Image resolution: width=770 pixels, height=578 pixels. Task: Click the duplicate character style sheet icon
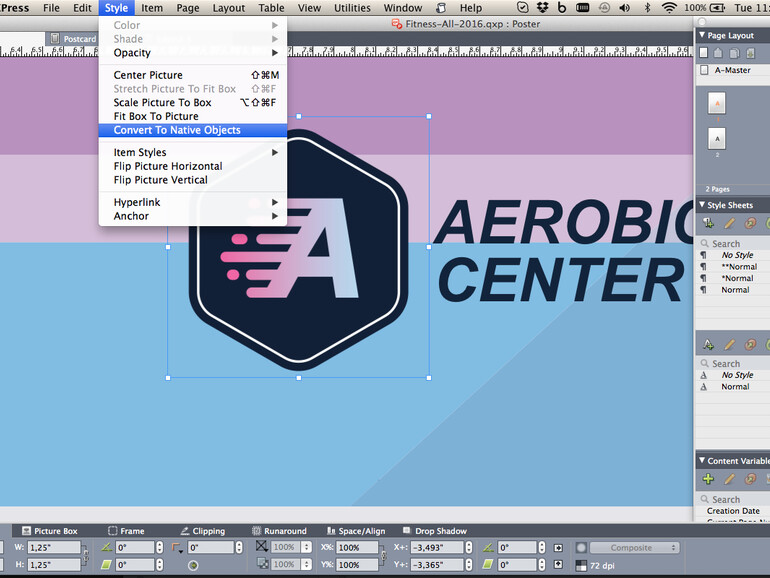(750, 344)
